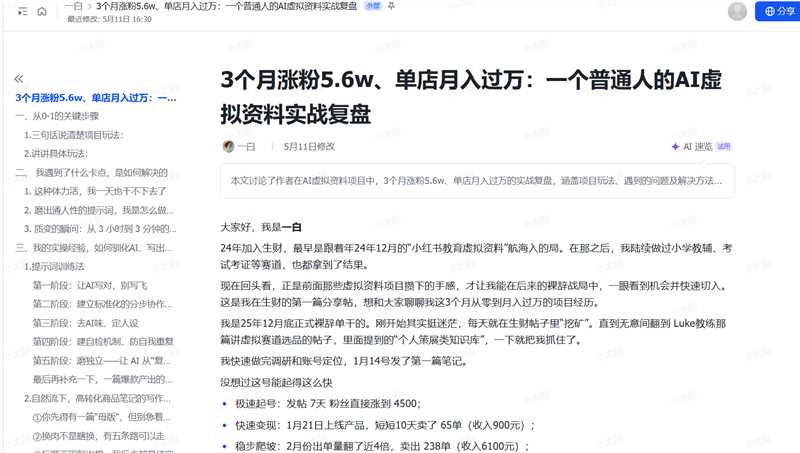Open outline item 2.讲讲具体玩法
The image size is (800, 453).
pos(56,154)
